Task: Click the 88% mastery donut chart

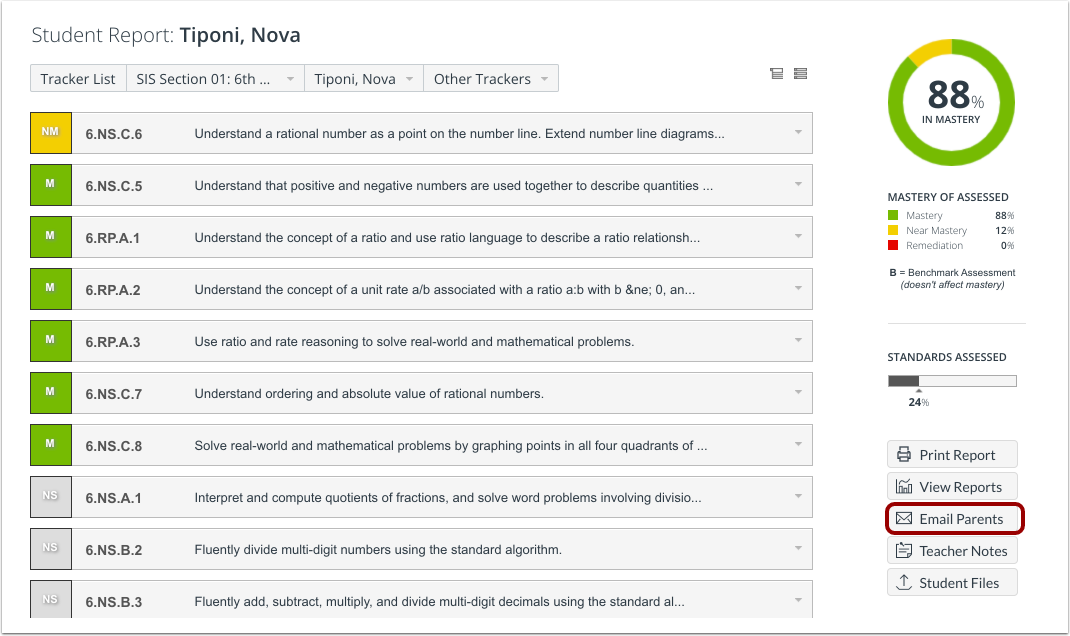Action: click(x=951, y=103)
